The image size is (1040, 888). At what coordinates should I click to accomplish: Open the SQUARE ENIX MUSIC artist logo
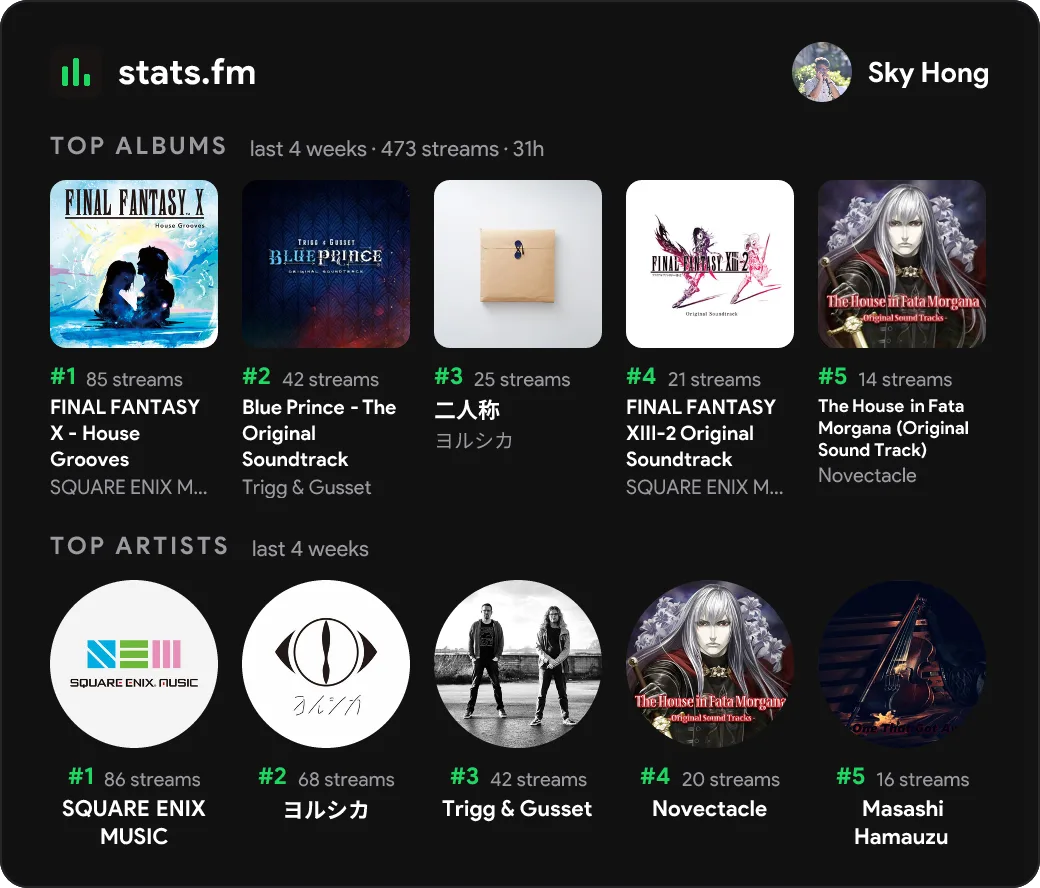134,664
